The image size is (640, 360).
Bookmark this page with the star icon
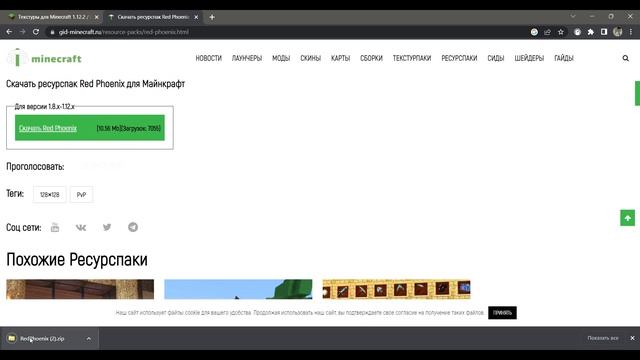tap(561, 32)
